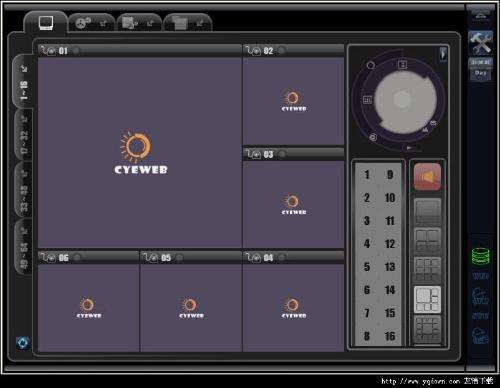Screen dimensions: 500x388
Task: Click the circle icon on the PTZ ring
Action: tap(371, 65)
